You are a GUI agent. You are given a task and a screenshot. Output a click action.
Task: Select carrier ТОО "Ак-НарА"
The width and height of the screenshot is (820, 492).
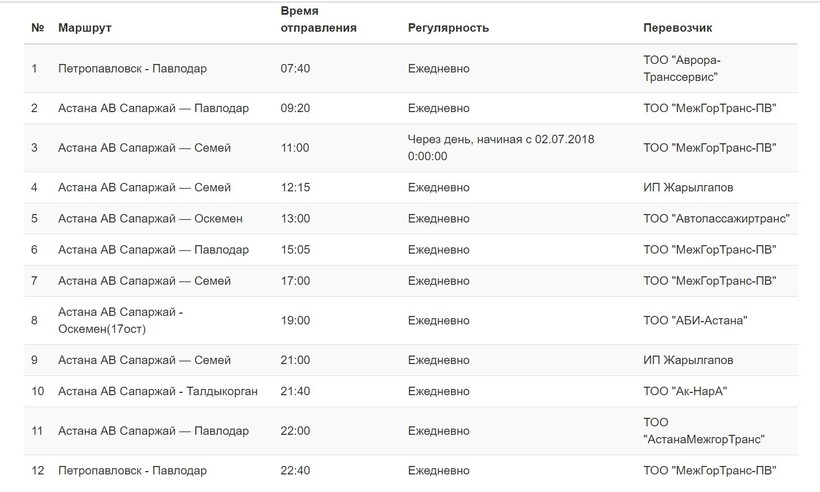tap(685, 391)
